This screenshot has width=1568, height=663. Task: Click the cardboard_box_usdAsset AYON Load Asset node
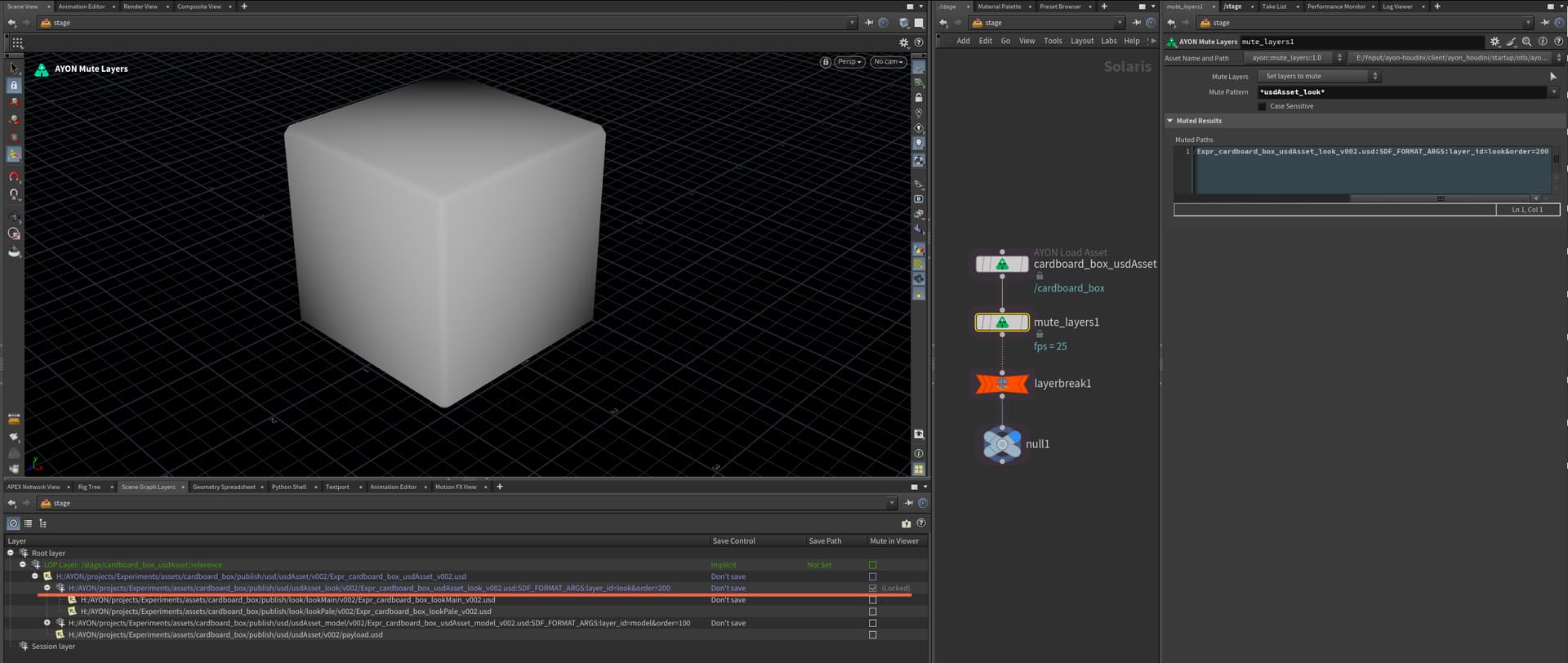[1002, 265]
